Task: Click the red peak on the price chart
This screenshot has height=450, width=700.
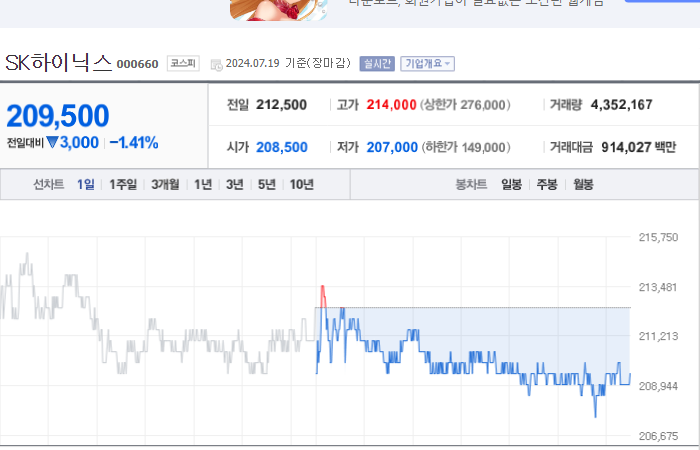Action: pyautogui.click(x=323, y=295)
